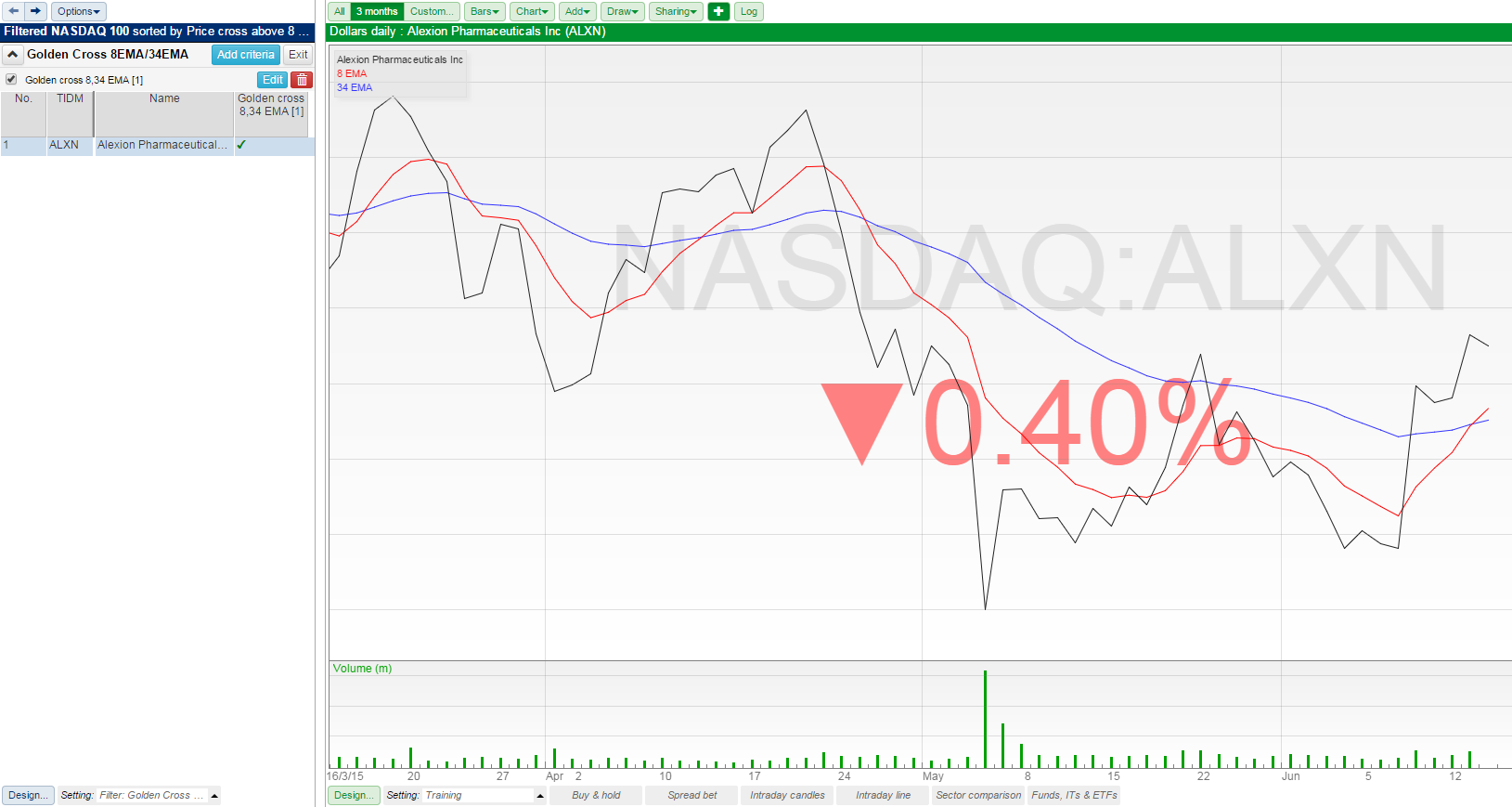Delete the Golden cross criterion (trash icon)
1512x807 pixels.
coord(302,80)
